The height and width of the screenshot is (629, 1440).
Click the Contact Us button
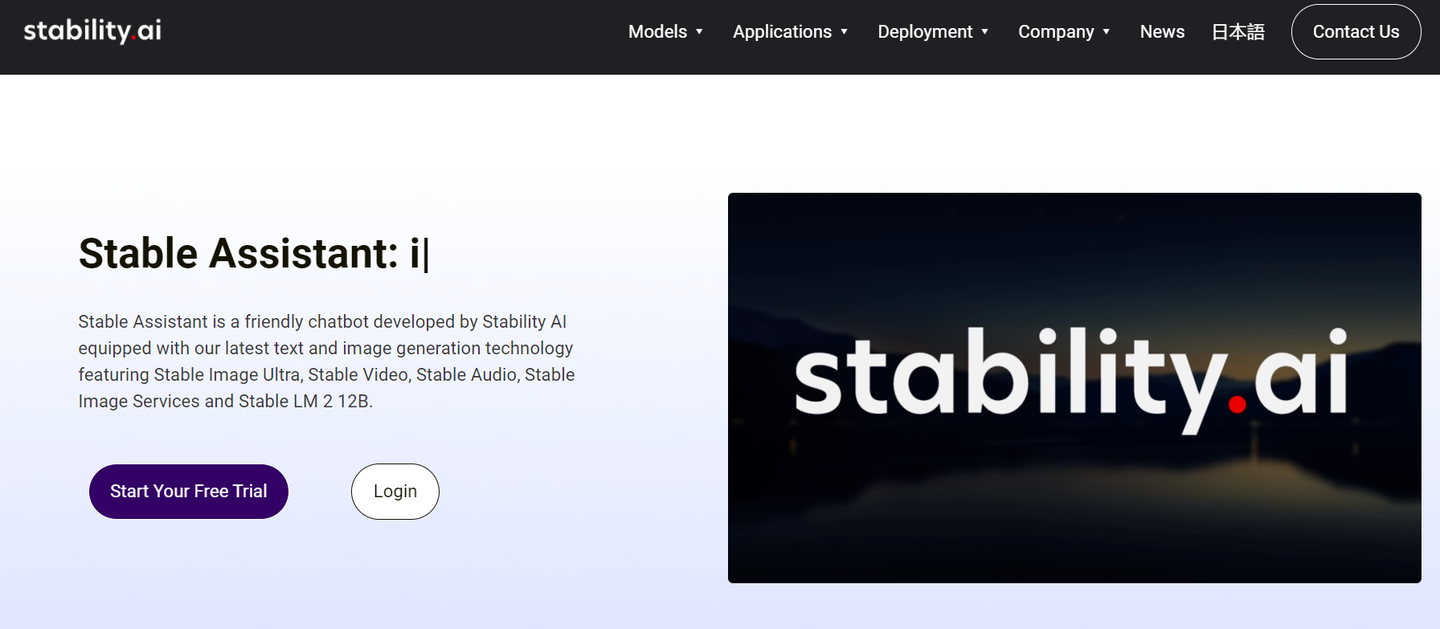click(x=1356, y=32)
